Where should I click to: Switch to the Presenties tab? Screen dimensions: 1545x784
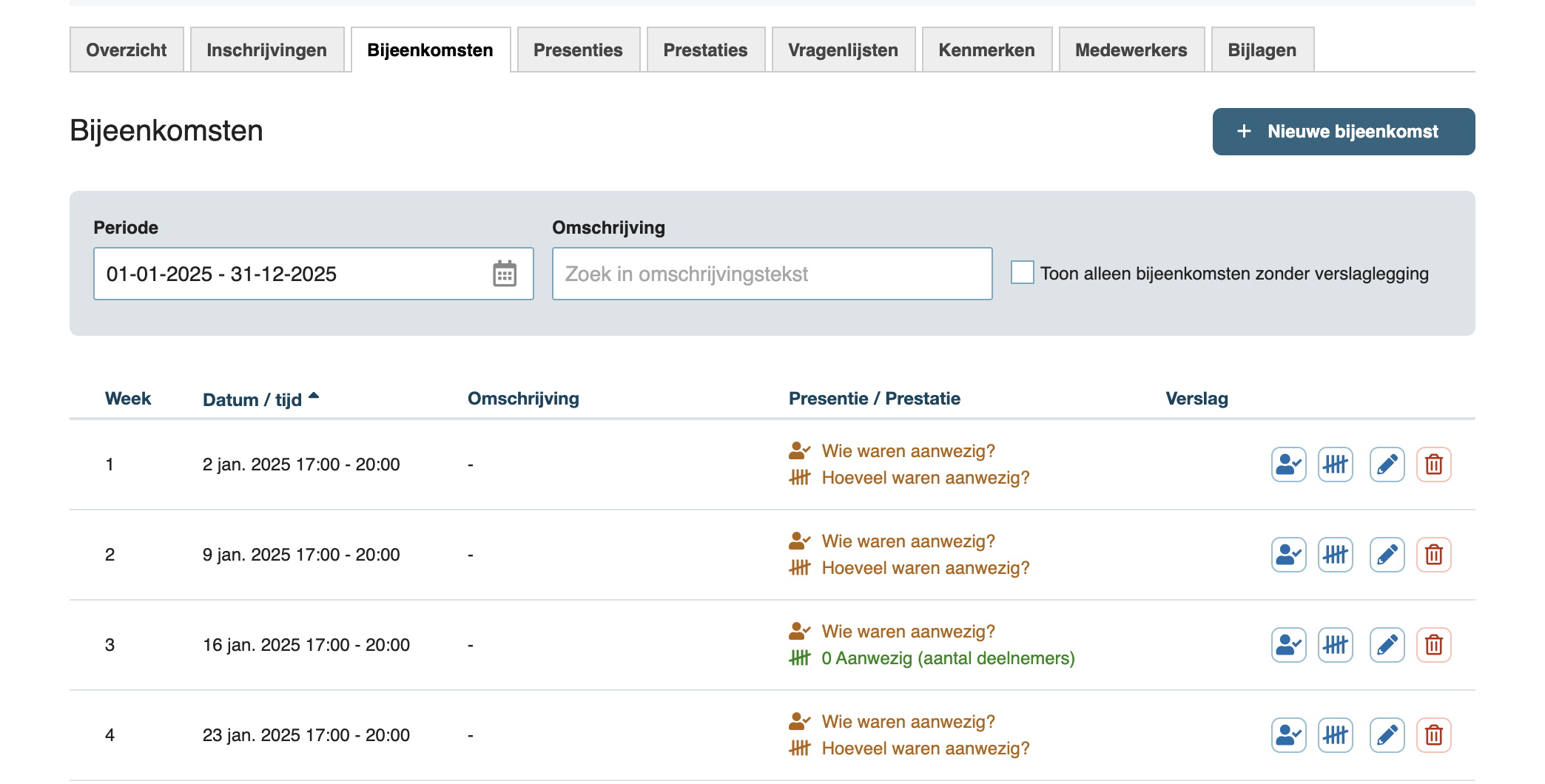point(578,50)
